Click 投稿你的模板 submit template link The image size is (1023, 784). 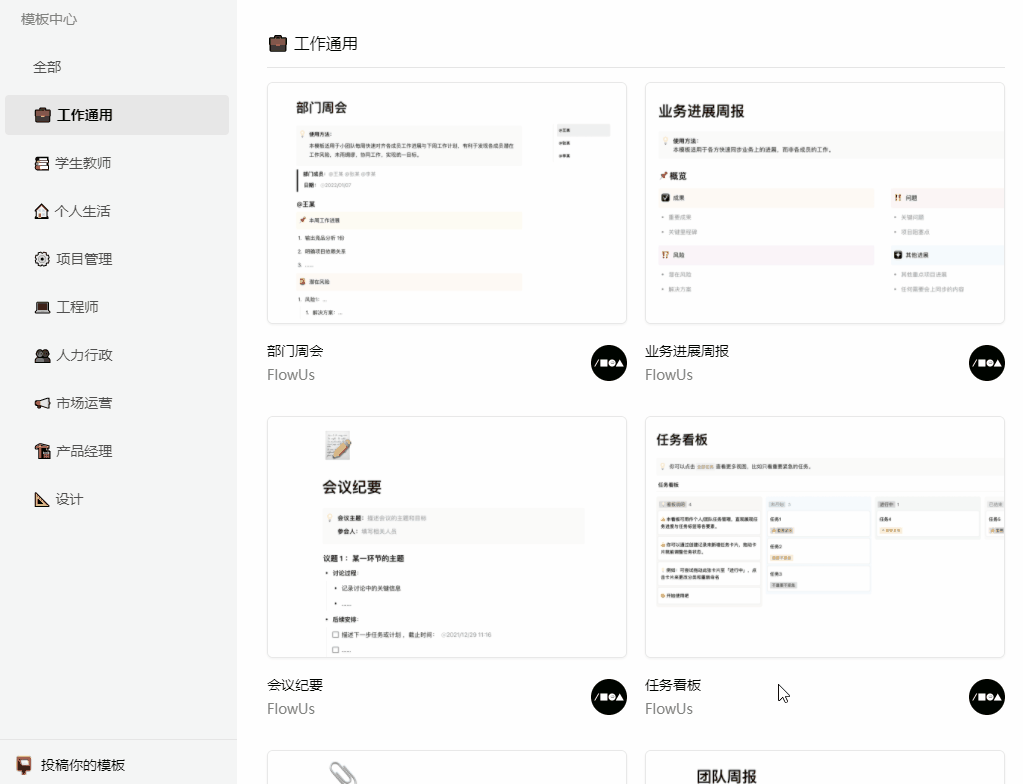(x=83, y=765)
